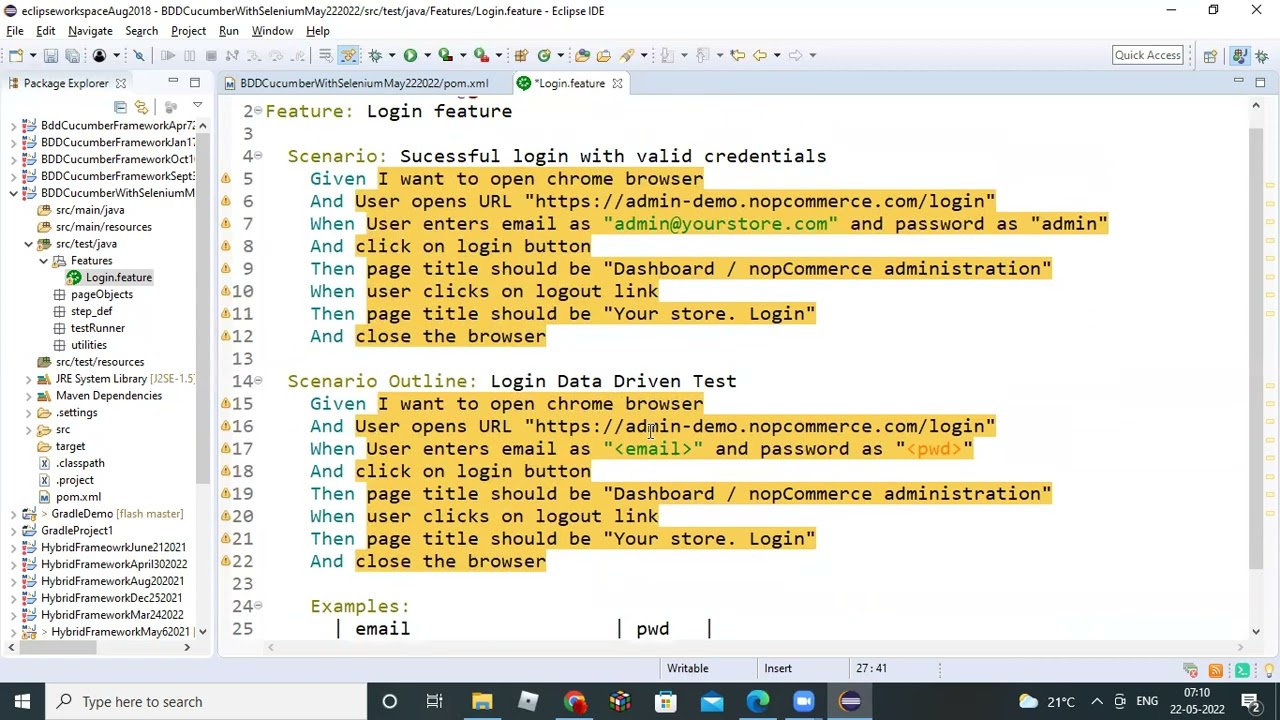Fold the Scenario block at line 4
Screen dimensions: 1280x720
[x=258, y=155]
